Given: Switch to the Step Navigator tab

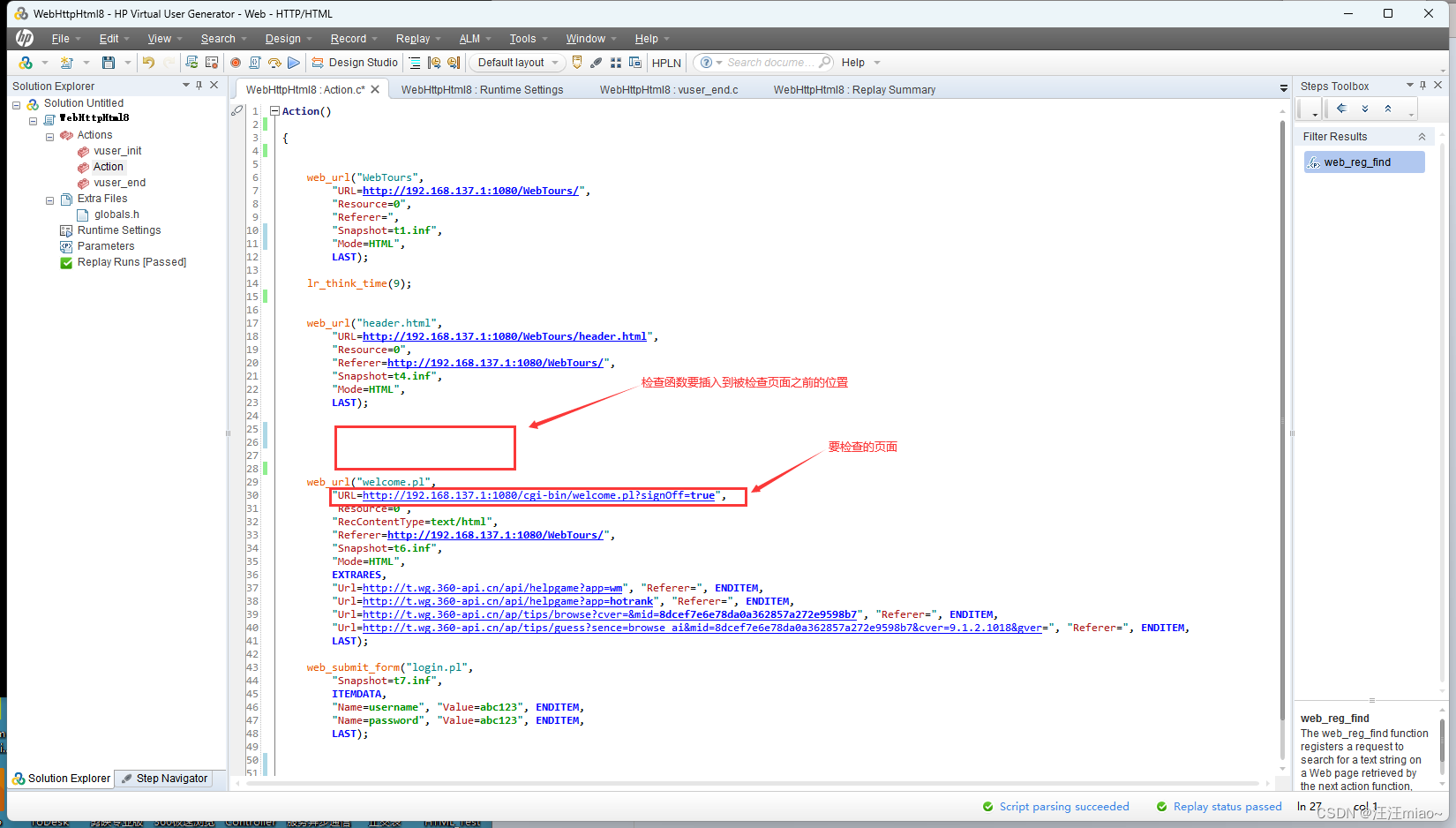Looking at the screenshot, I should tap(165, 779).
